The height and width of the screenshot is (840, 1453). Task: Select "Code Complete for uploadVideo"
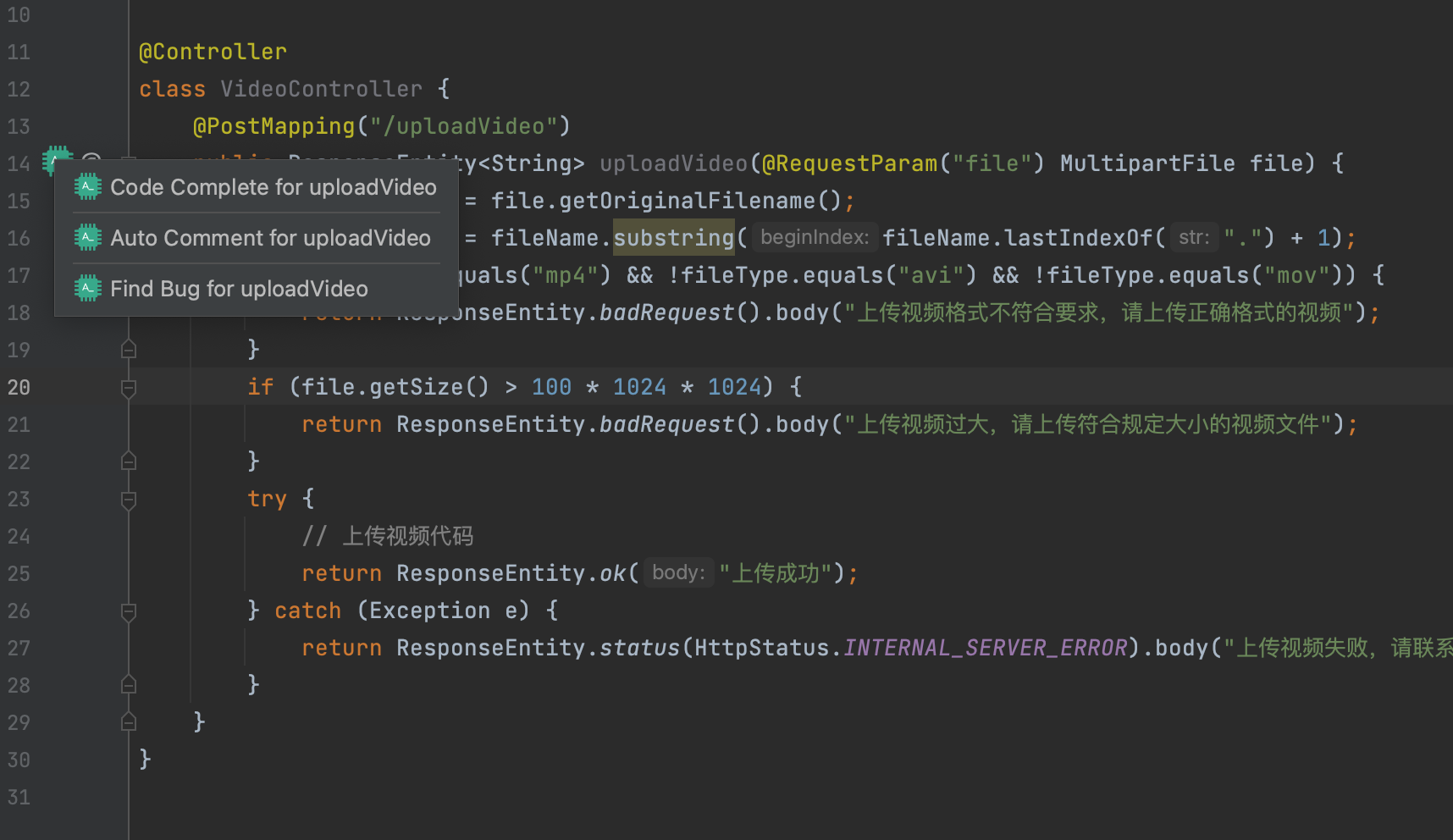tap(273, 186)
